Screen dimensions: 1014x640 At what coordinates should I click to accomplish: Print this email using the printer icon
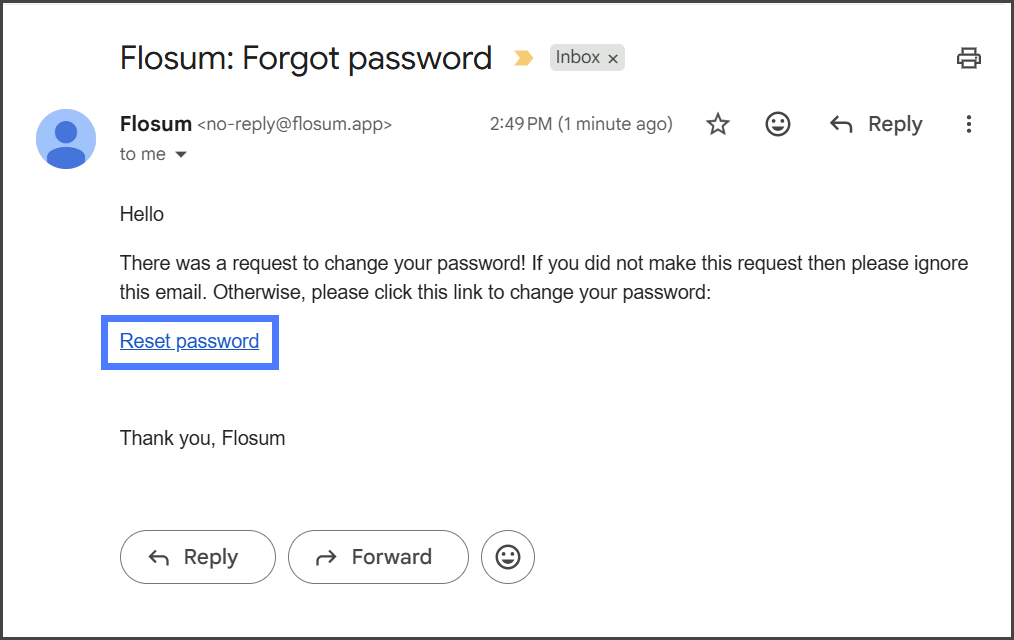(968, 58)
